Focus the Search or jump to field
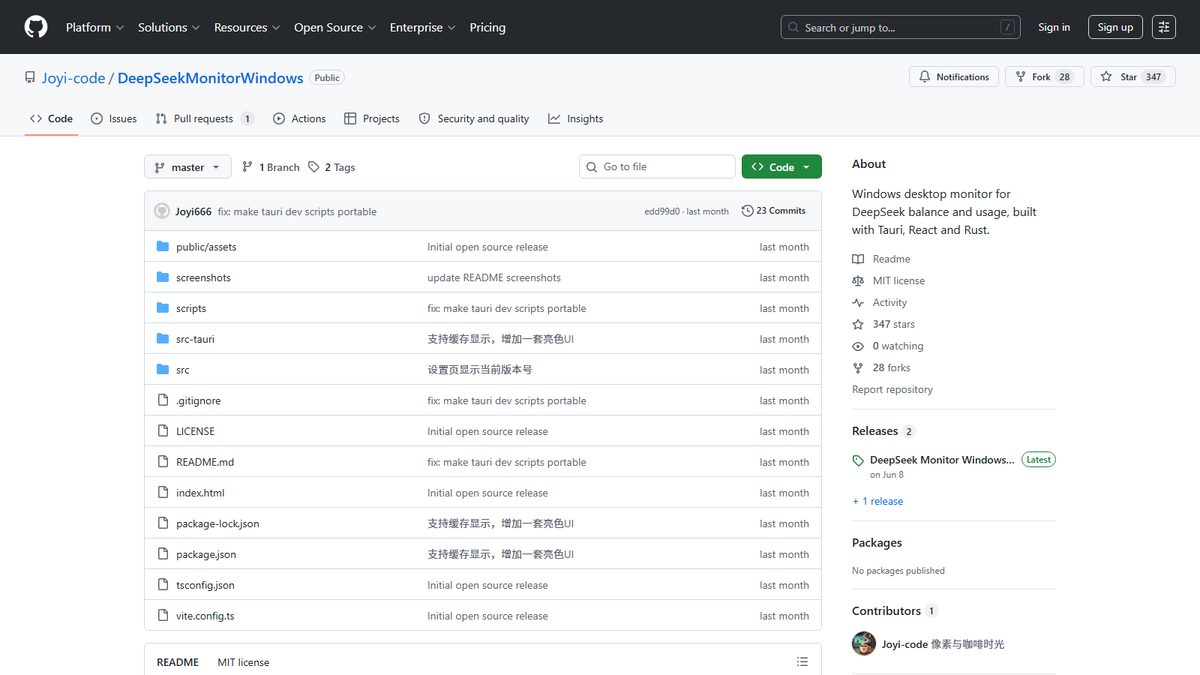Screen dimensions: 1200x675 (x=900, y=27)
